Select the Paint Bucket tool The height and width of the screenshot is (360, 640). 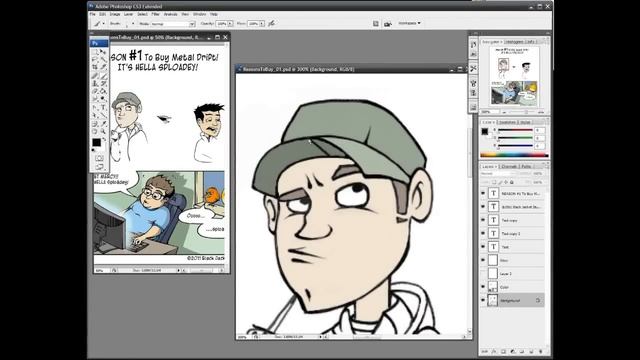[x=103, y=91]
